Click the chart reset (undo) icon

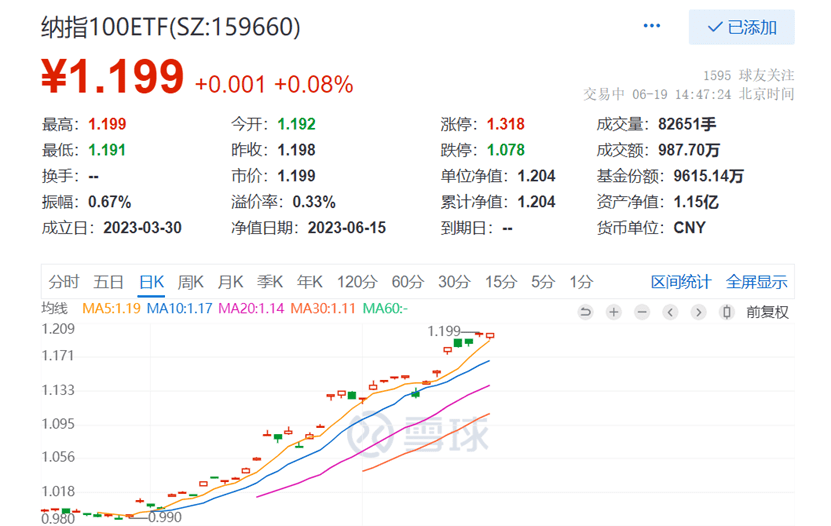click(585, 312)
